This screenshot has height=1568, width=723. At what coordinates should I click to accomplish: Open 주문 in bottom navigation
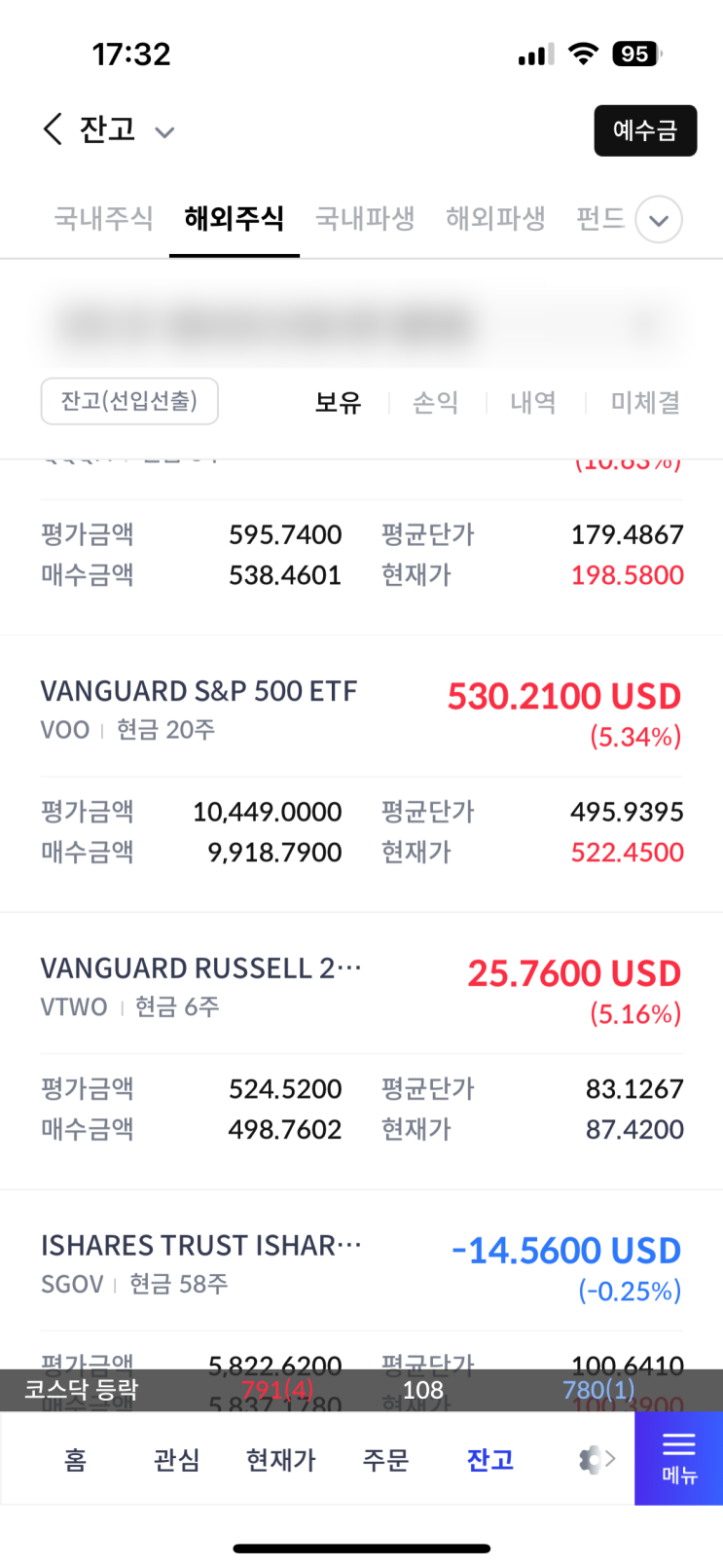385,1459
